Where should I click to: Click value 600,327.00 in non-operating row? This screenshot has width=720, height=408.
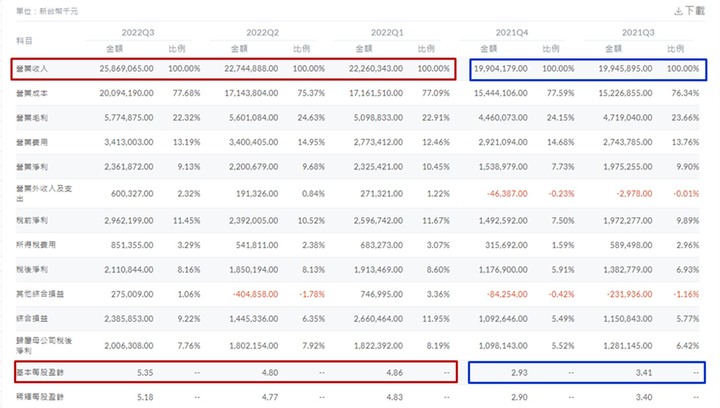(x=132, y=194)
